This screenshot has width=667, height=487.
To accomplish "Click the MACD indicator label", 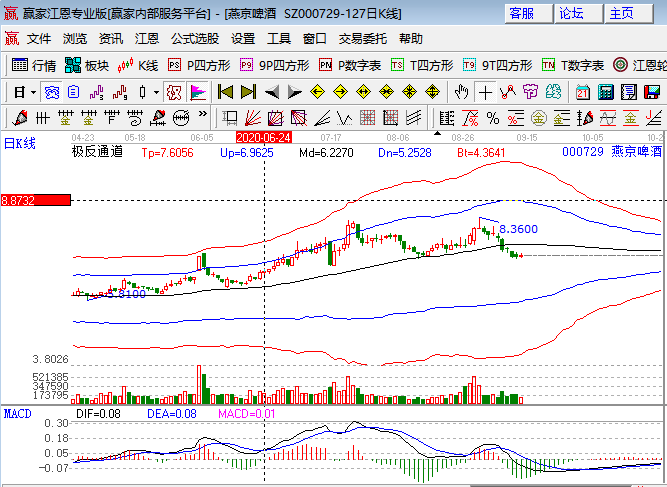I will (17, 413).
